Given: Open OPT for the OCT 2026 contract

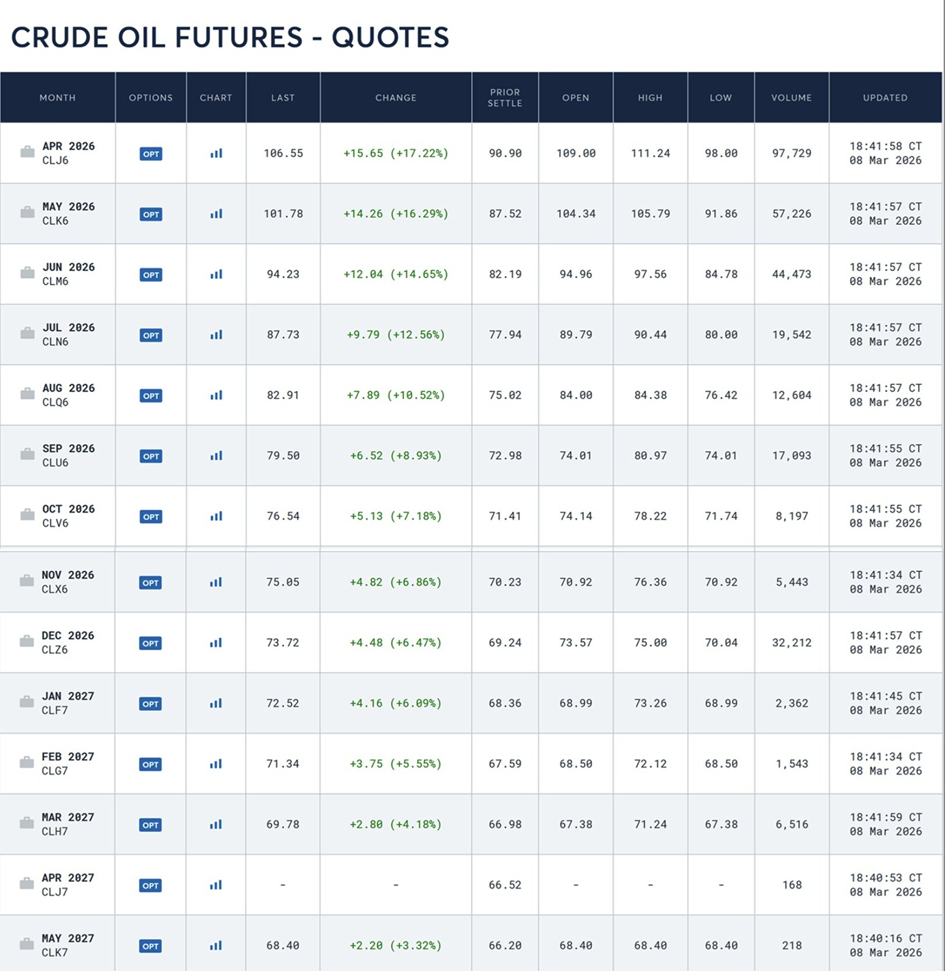Looking at the screenshot, I should tap(151, 517).
